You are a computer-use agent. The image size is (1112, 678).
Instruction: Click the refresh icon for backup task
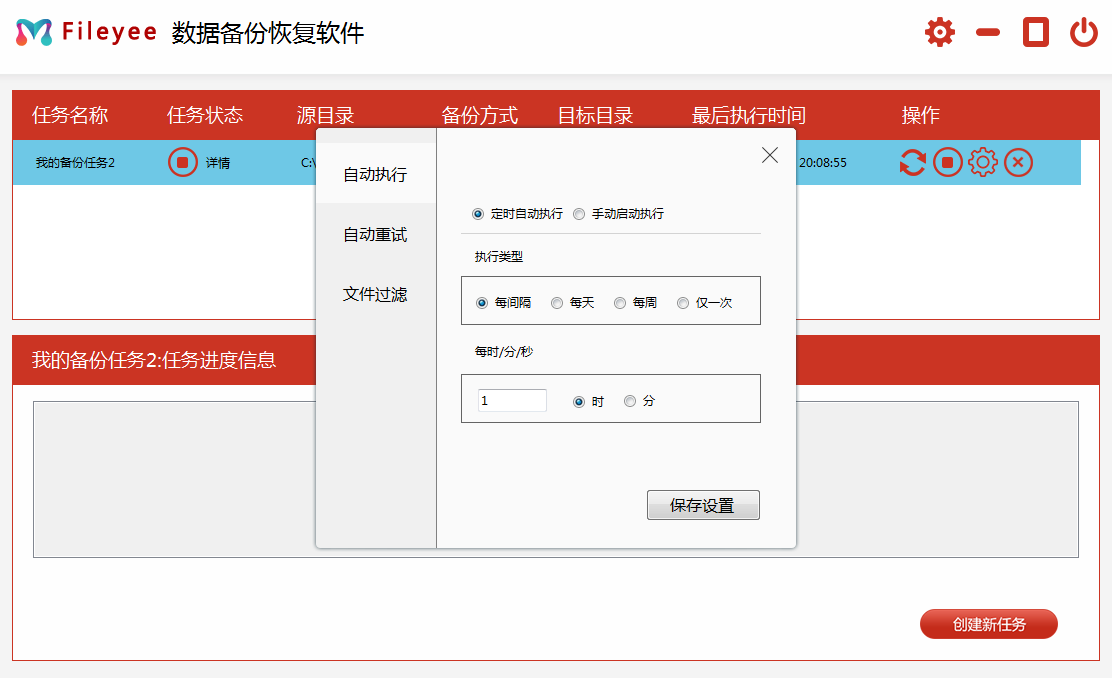[x=912, y=162]
